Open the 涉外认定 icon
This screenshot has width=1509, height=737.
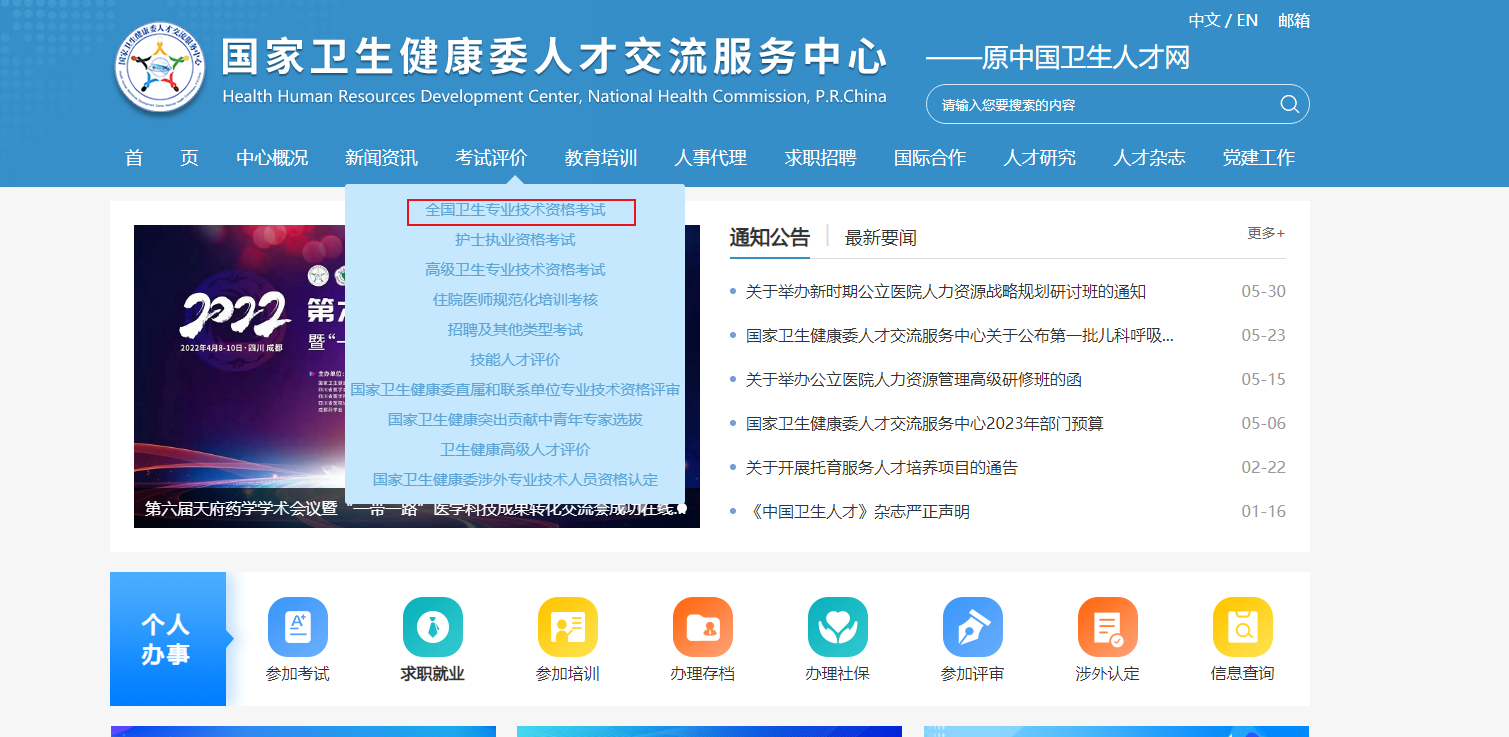(x=1107, y=627)
